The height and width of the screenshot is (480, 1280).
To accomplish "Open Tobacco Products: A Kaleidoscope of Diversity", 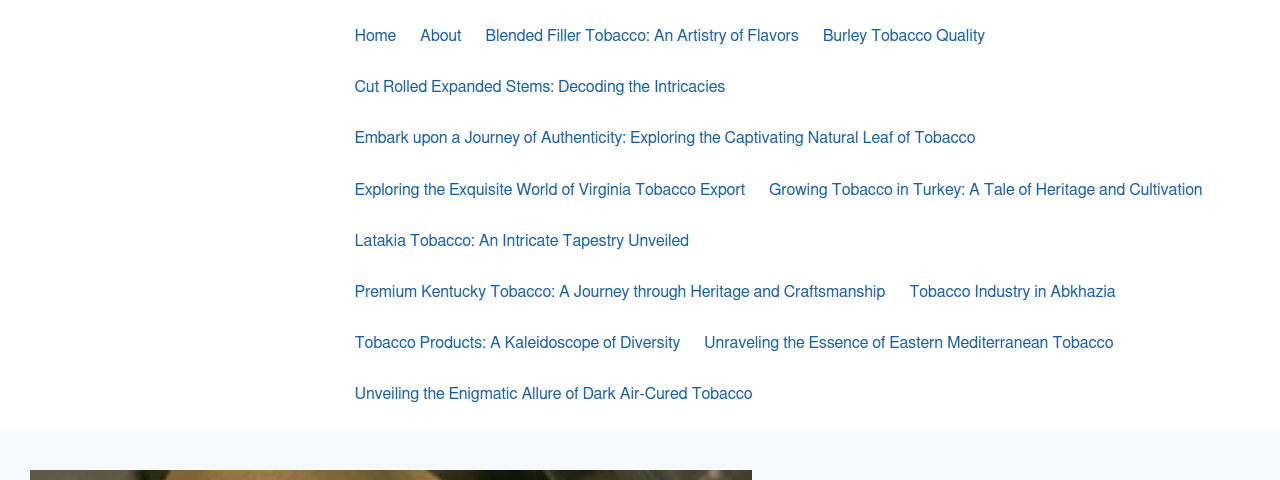I will (x=517, y=343).
